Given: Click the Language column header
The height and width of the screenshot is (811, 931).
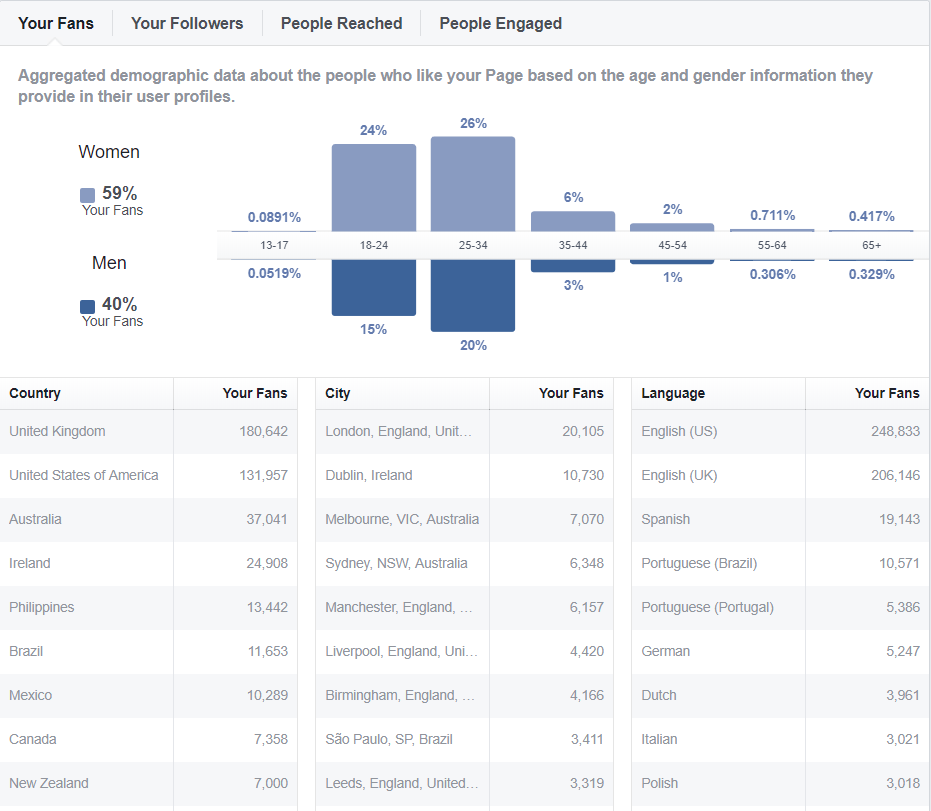Looking at the screenshot, I should coord(673,393).
